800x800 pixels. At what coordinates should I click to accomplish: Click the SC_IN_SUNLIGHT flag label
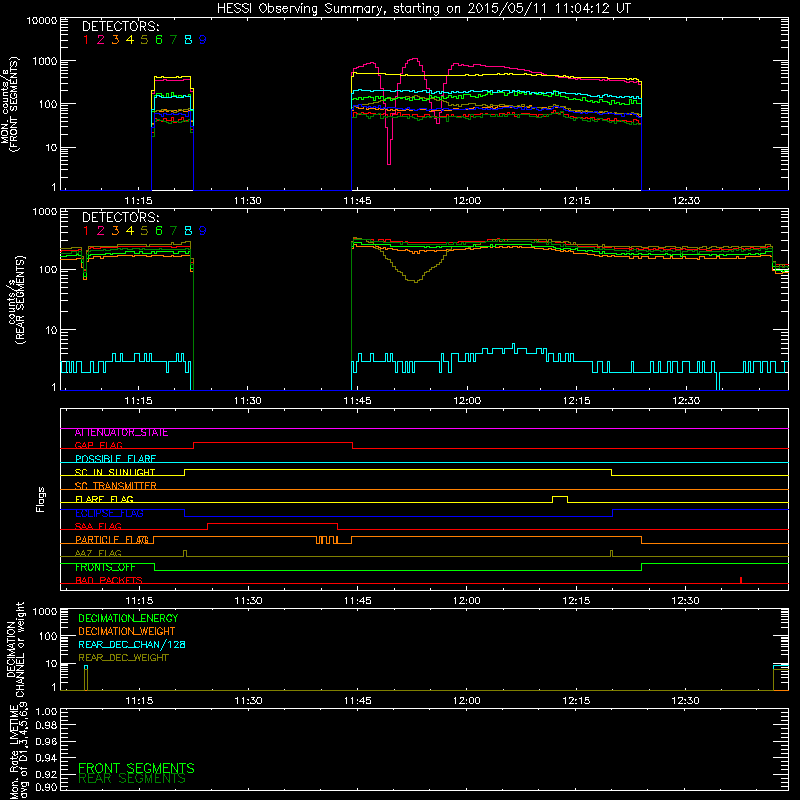click(115, 472)
